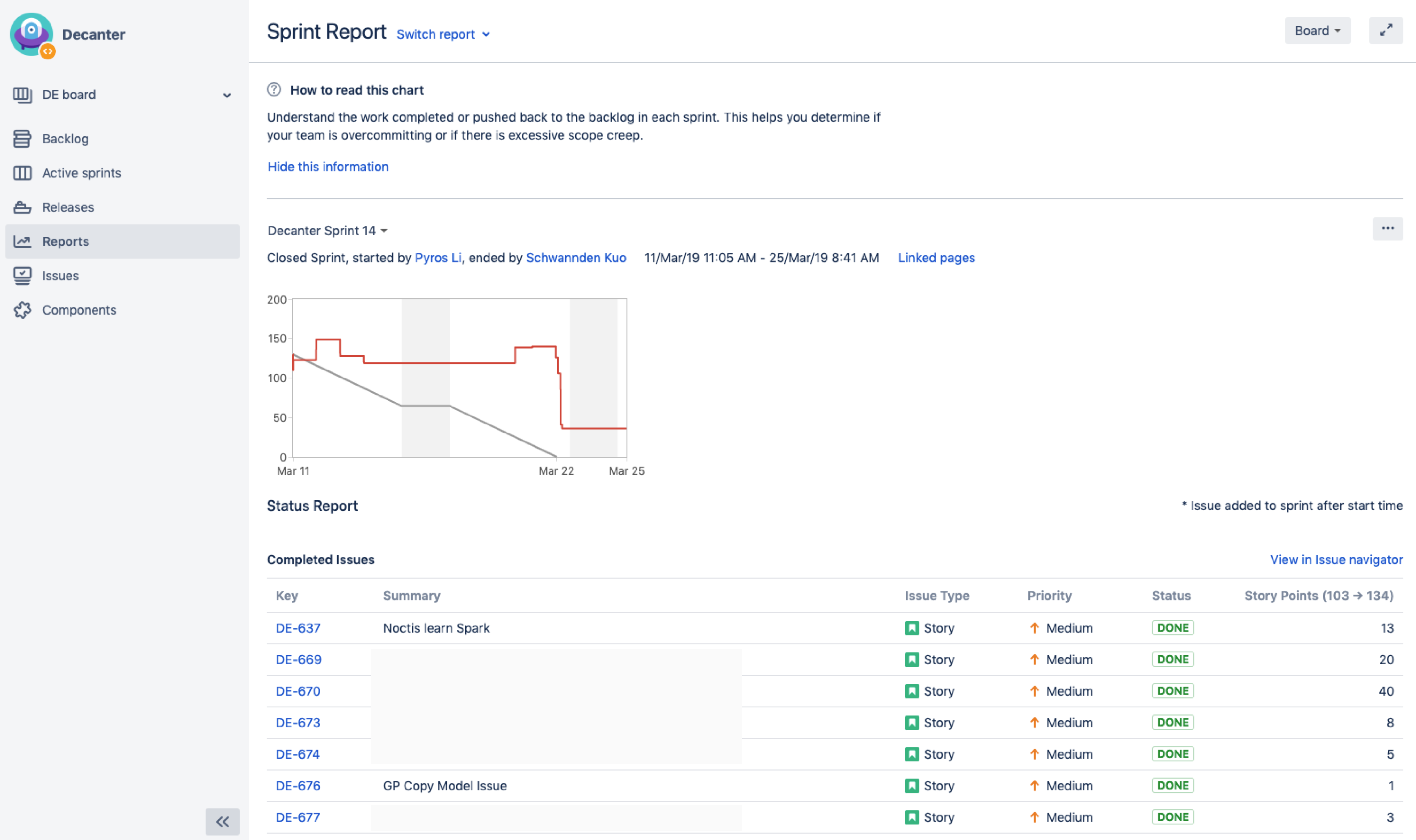Screen dimensions: 1416x840
Task: Enter fullscreen using the expand arrows icon
Action: point(1385,31)
